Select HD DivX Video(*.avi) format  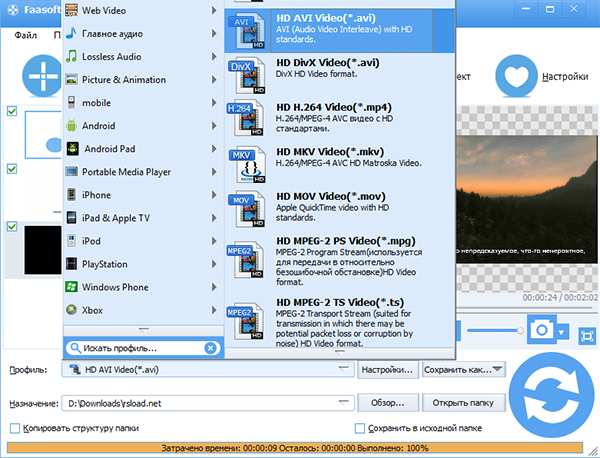339,75
